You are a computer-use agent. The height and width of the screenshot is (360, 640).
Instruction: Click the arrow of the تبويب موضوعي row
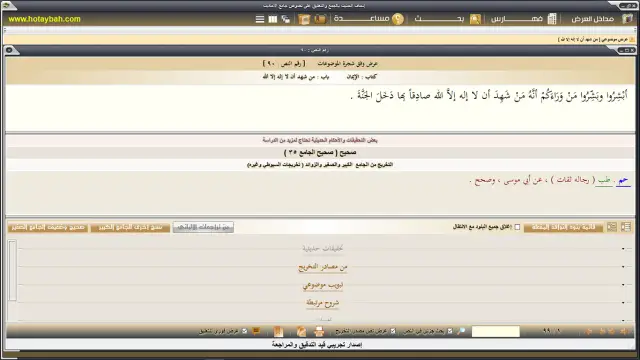pyautogui.click(x=623, y=284)
